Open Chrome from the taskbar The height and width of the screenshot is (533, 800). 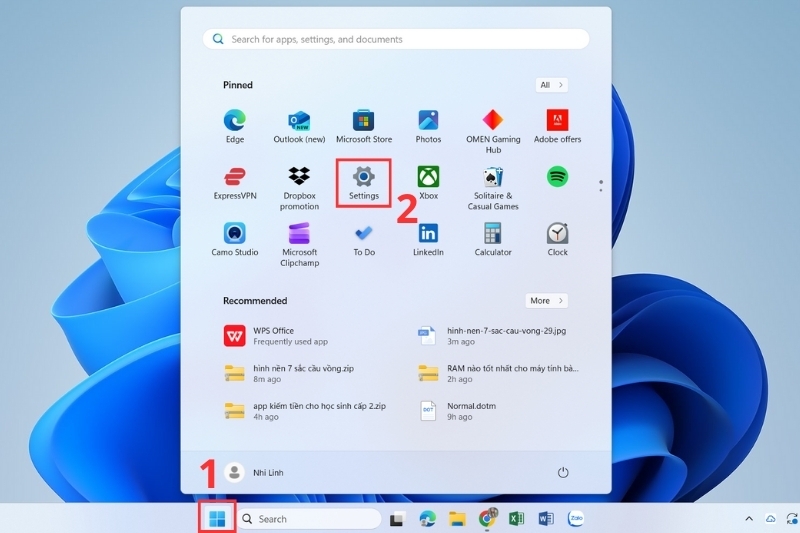pos(487,519)
